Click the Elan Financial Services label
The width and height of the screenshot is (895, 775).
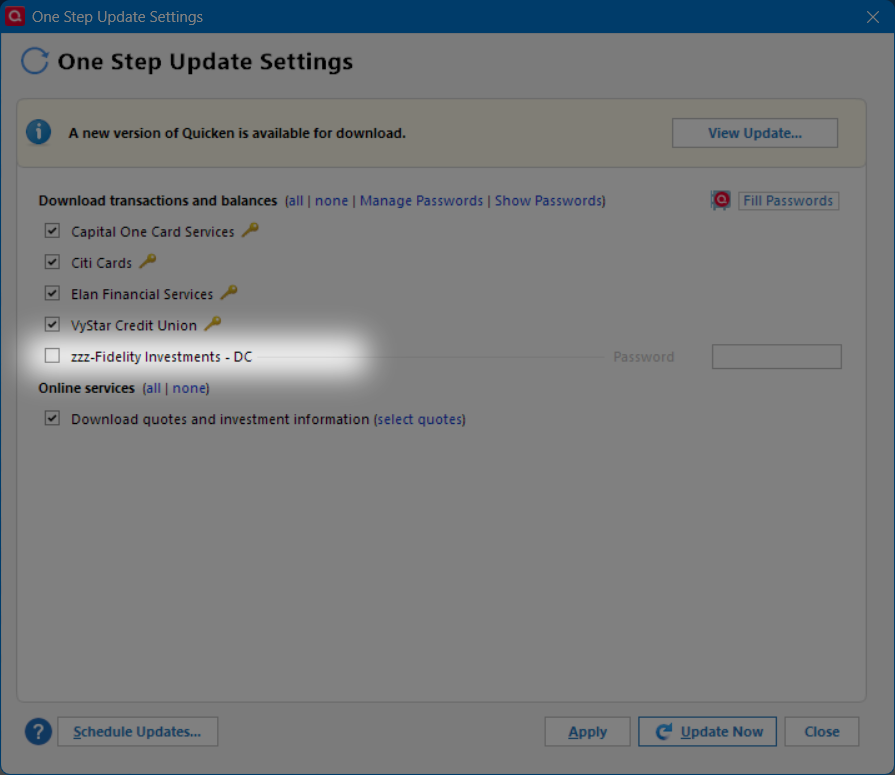coord(142,294)
